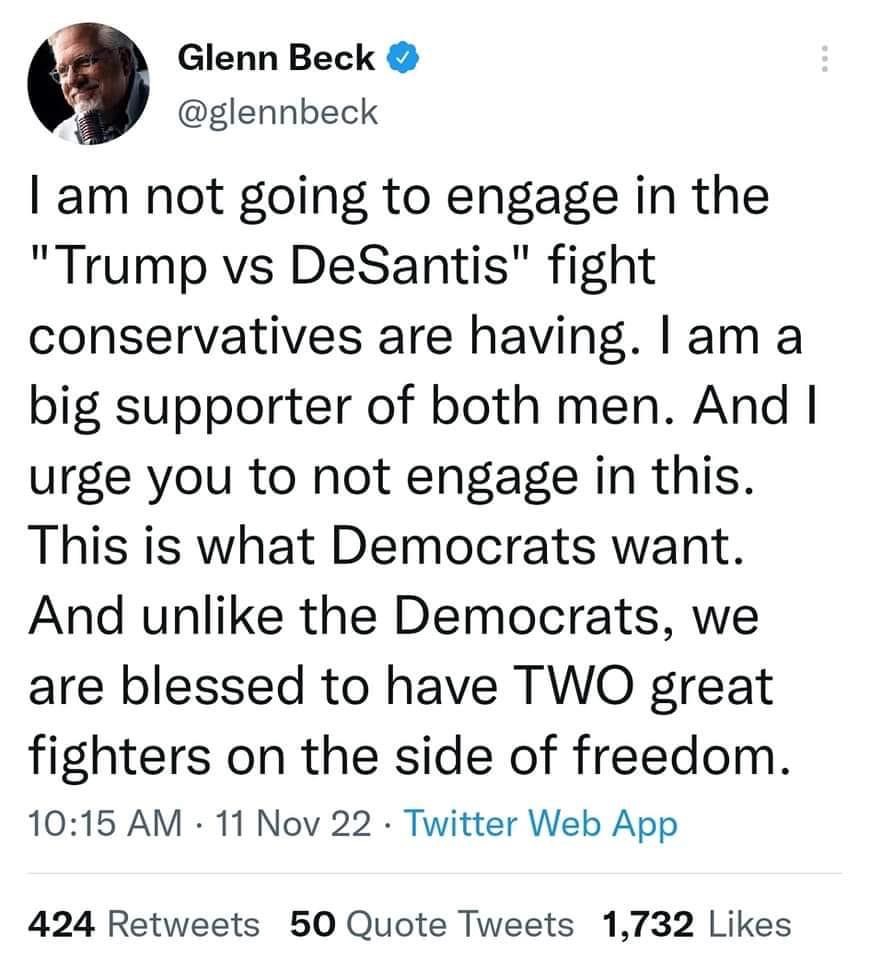The height and width of the screenshot is (960, 870).
Task: Open the three-dot more options menu
Action: (x=824, y=60)
